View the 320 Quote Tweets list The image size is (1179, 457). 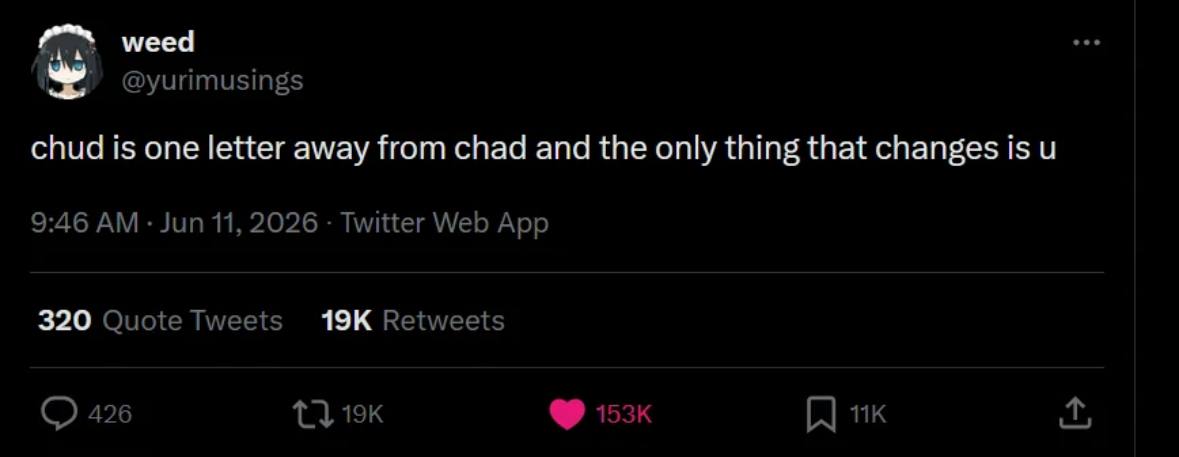click(x=160, y=321)
